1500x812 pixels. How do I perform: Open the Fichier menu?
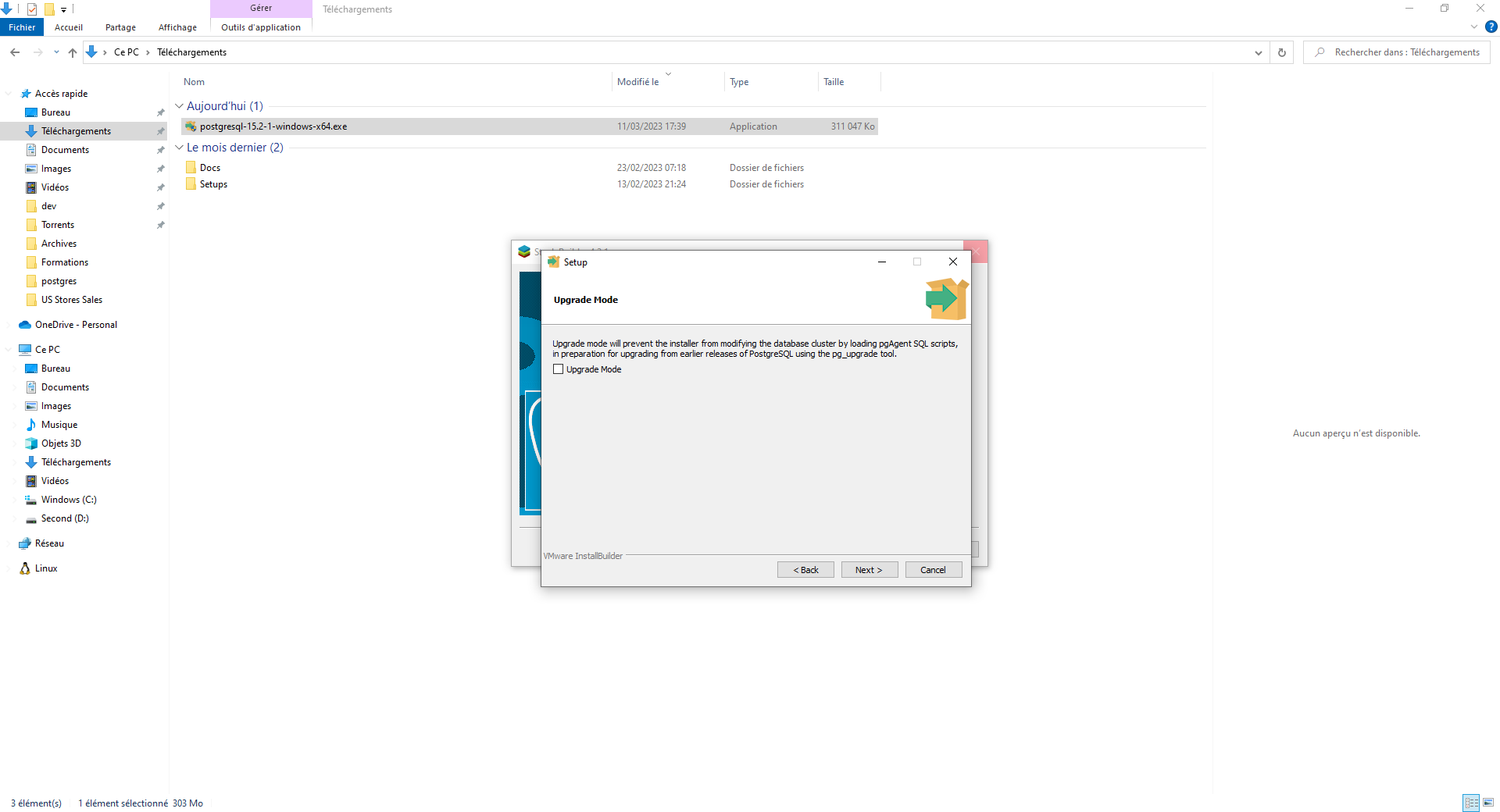pos(22,27)
